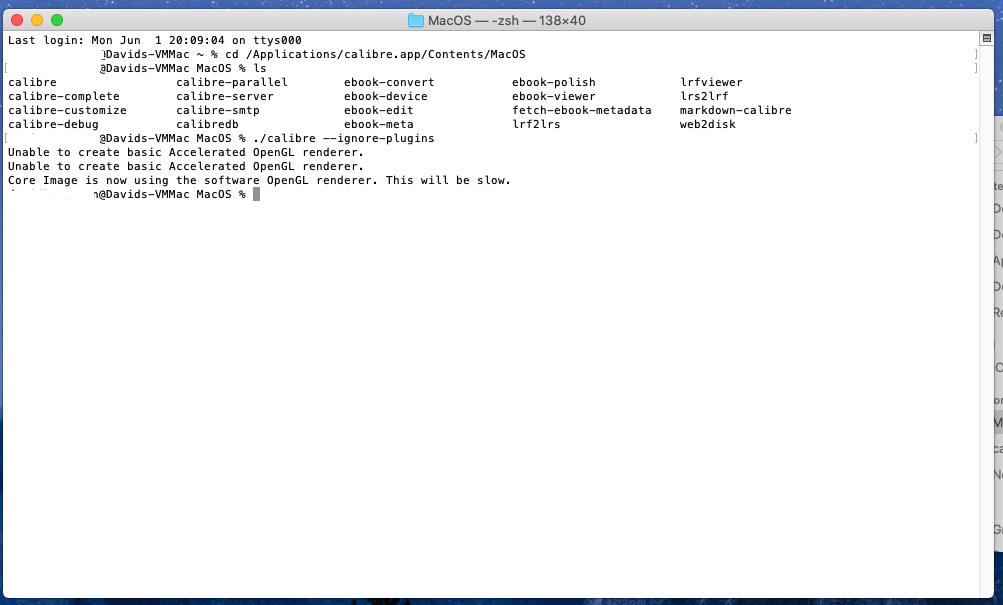Click 'lrfviewer' in the listing
The width and height of the screenshot is (1003, 605).
[x=711, y=82]
